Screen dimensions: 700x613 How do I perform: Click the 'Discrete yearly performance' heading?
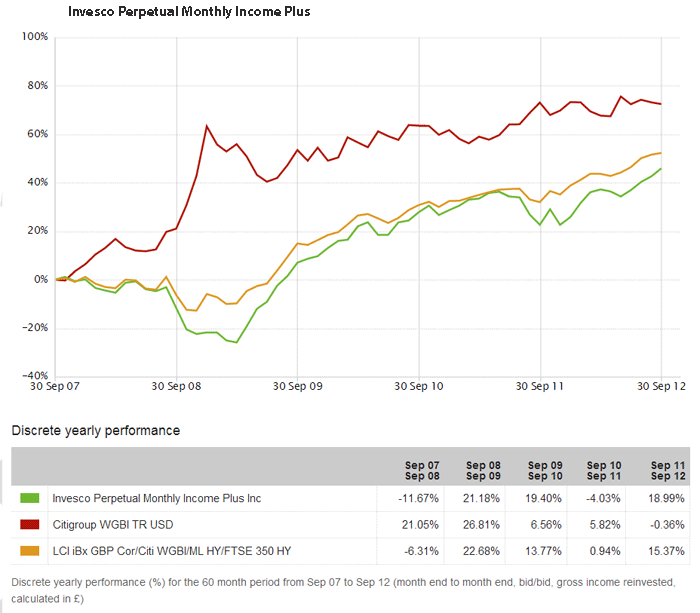[x=96, y=430]
